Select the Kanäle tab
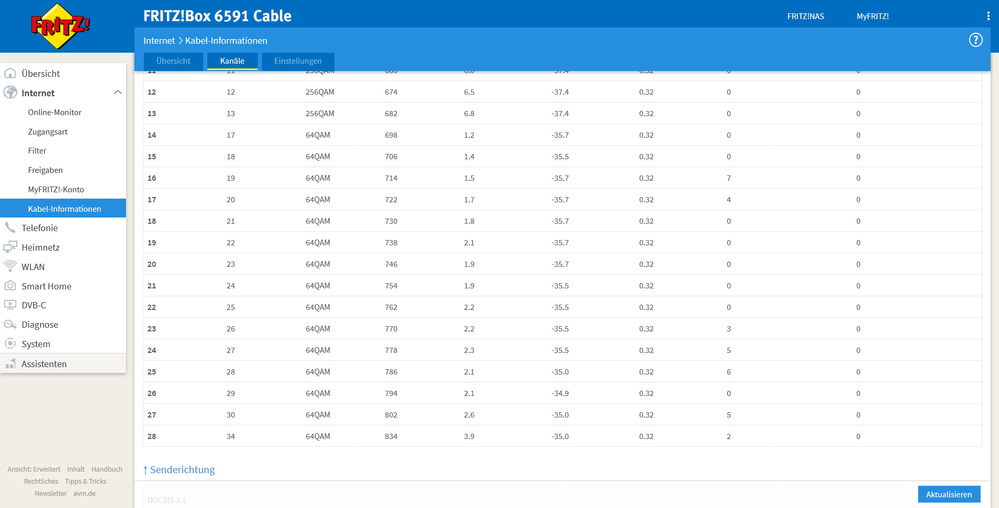999x508 pixels. coord(233,61)
